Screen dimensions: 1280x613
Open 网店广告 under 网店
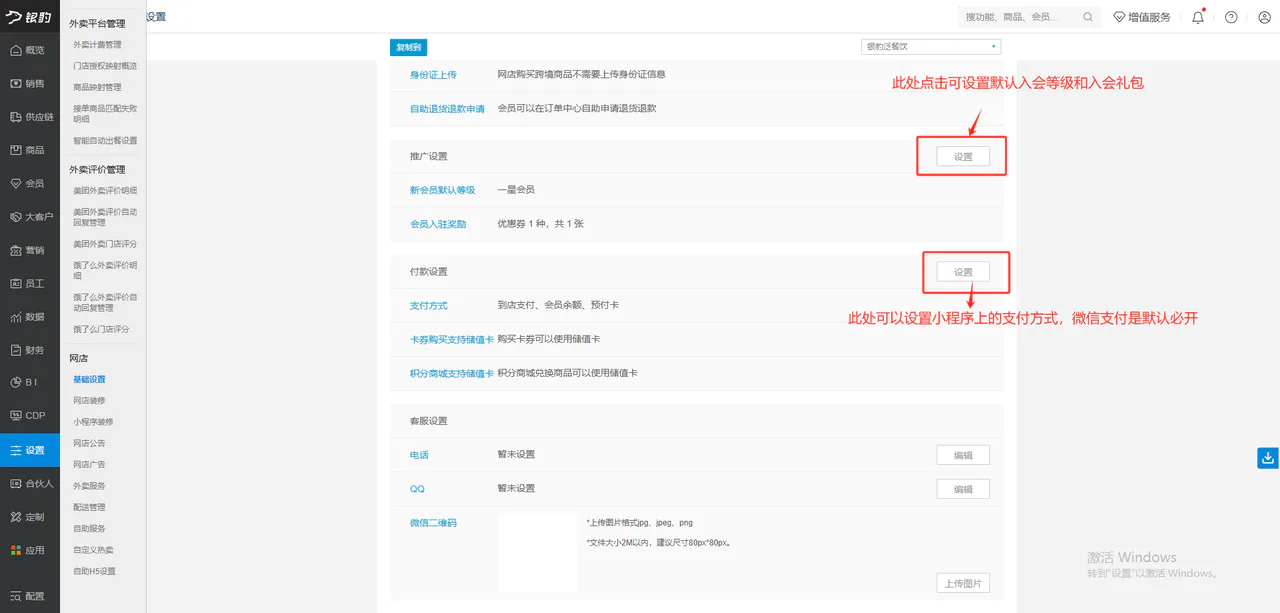click(89, 464)
